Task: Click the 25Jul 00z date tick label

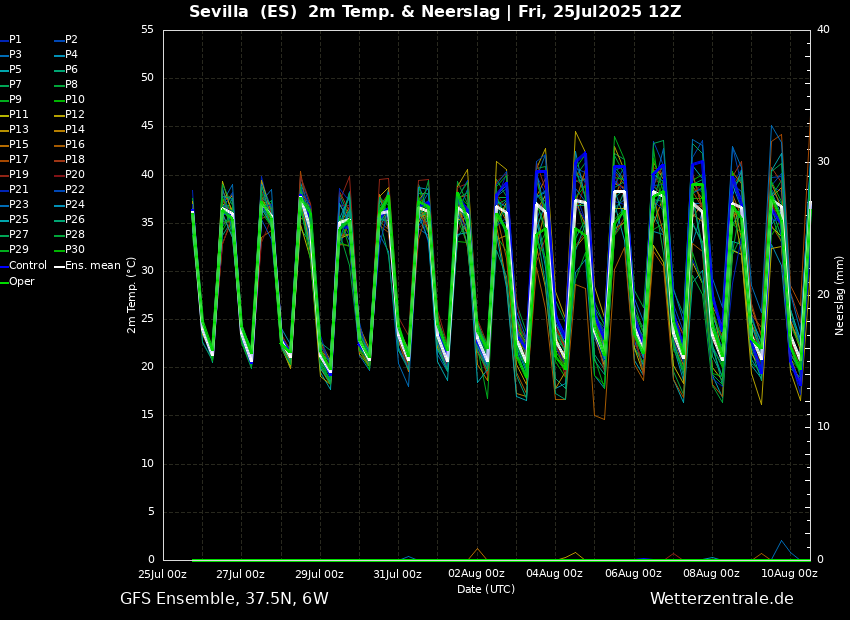Action: coord(162,574)
